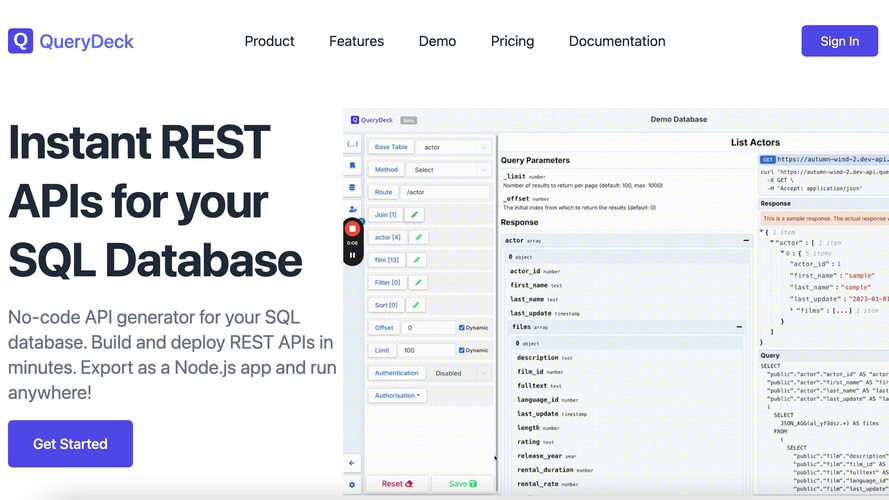Click the _offset query parameter
The width and height of the screenshot is (889, 500).
click(x=526, y=198)
